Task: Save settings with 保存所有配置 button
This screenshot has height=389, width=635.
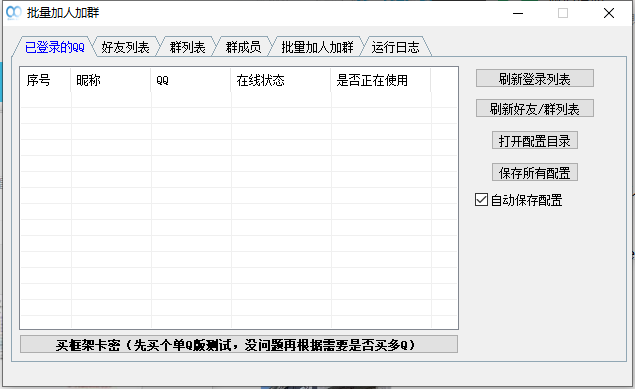Action: click(535, 172)
